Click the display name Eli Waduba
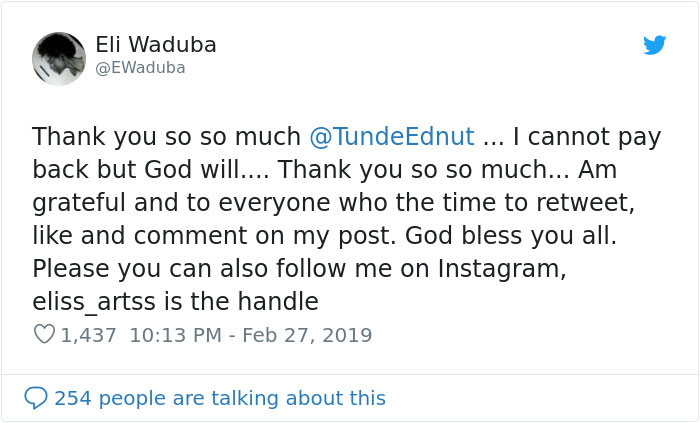This screenshot has height=423, width=700. tap(155, 45)
